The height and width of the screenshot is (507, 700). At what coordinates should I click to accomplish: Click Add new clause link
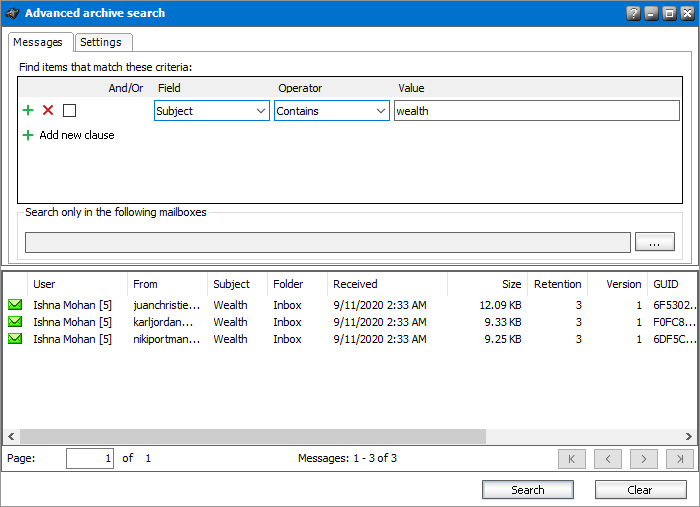pyautogui.click(x=76, y=135)
